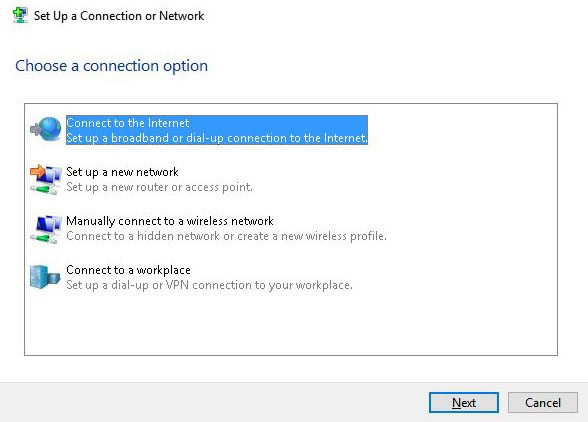This screenshot has width=588, height=422.
Task: Click the gray footer bar left of Next
Action: point(214,402)
